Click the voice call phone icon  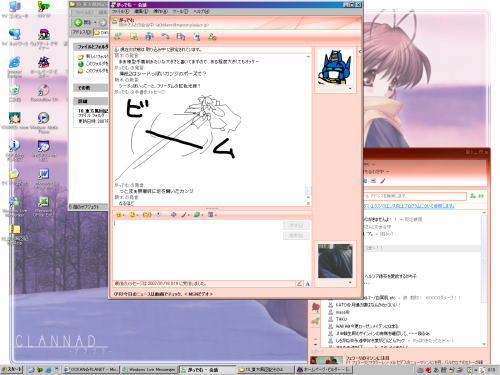(165, 36)
